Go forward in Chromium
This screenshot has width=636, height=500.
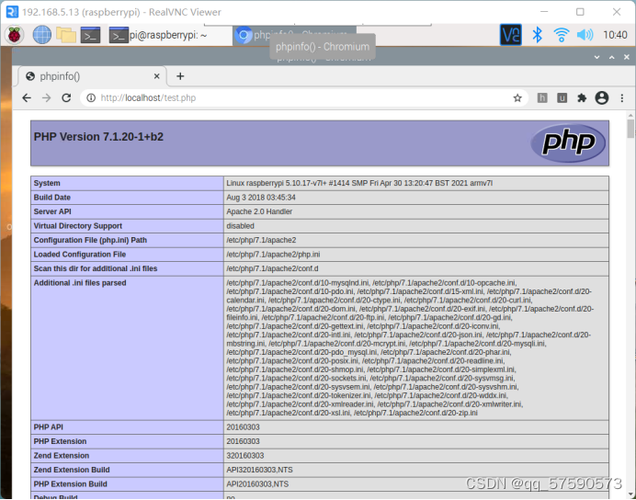click(x=46, y=98)
